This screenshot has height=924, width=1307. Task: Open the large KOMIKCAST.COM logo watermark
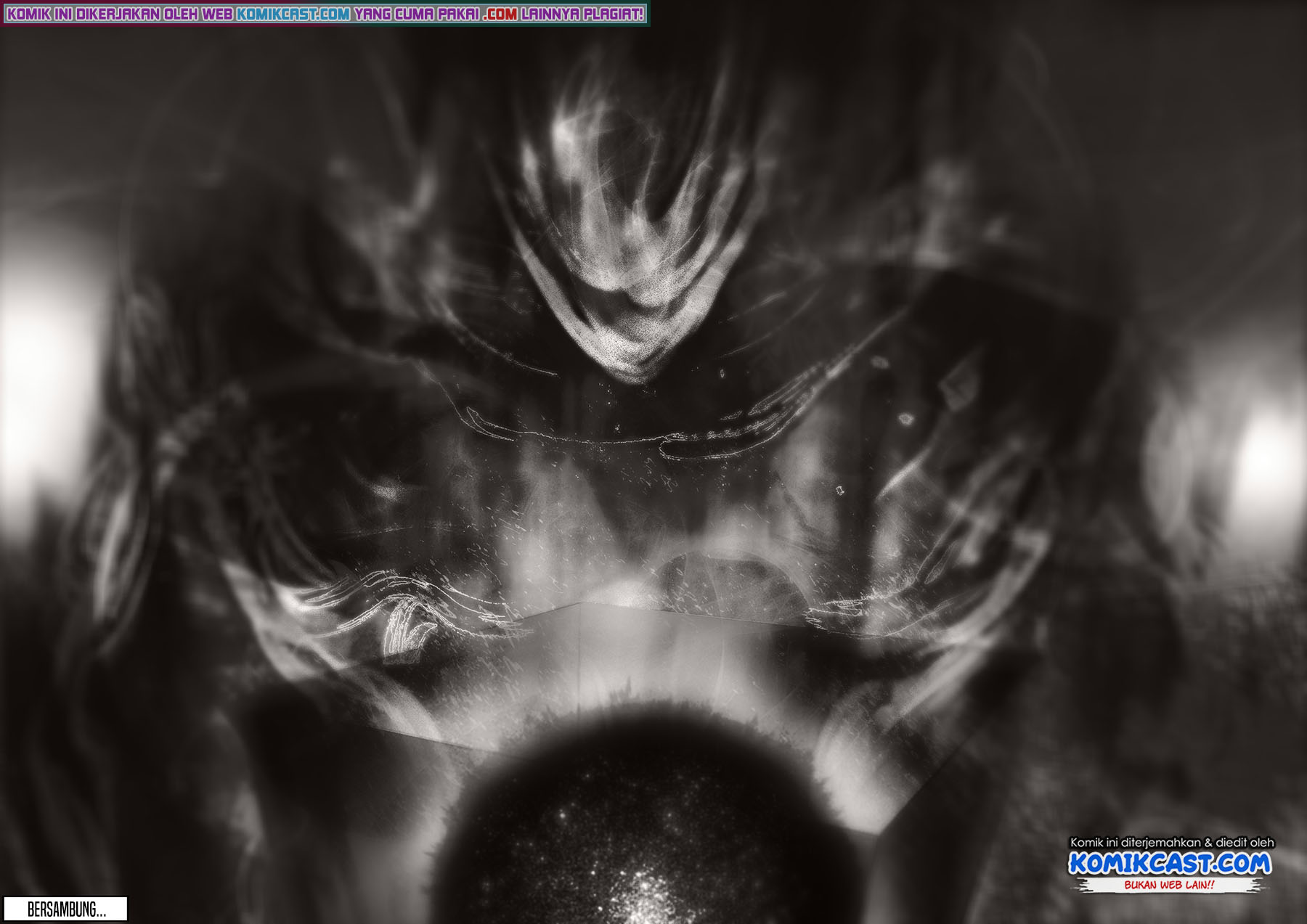[x=1170, y=863]
